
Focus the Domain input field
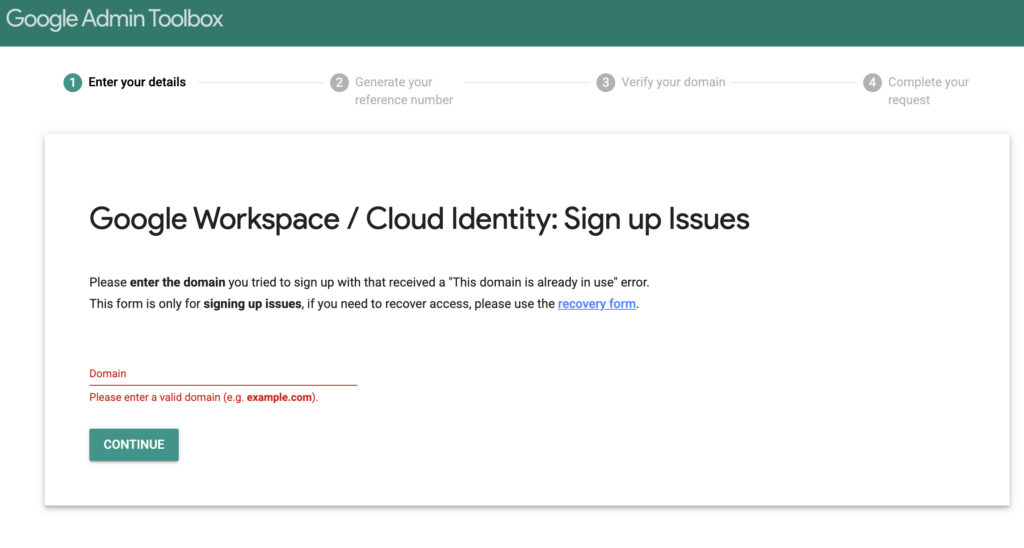[223, 374]
